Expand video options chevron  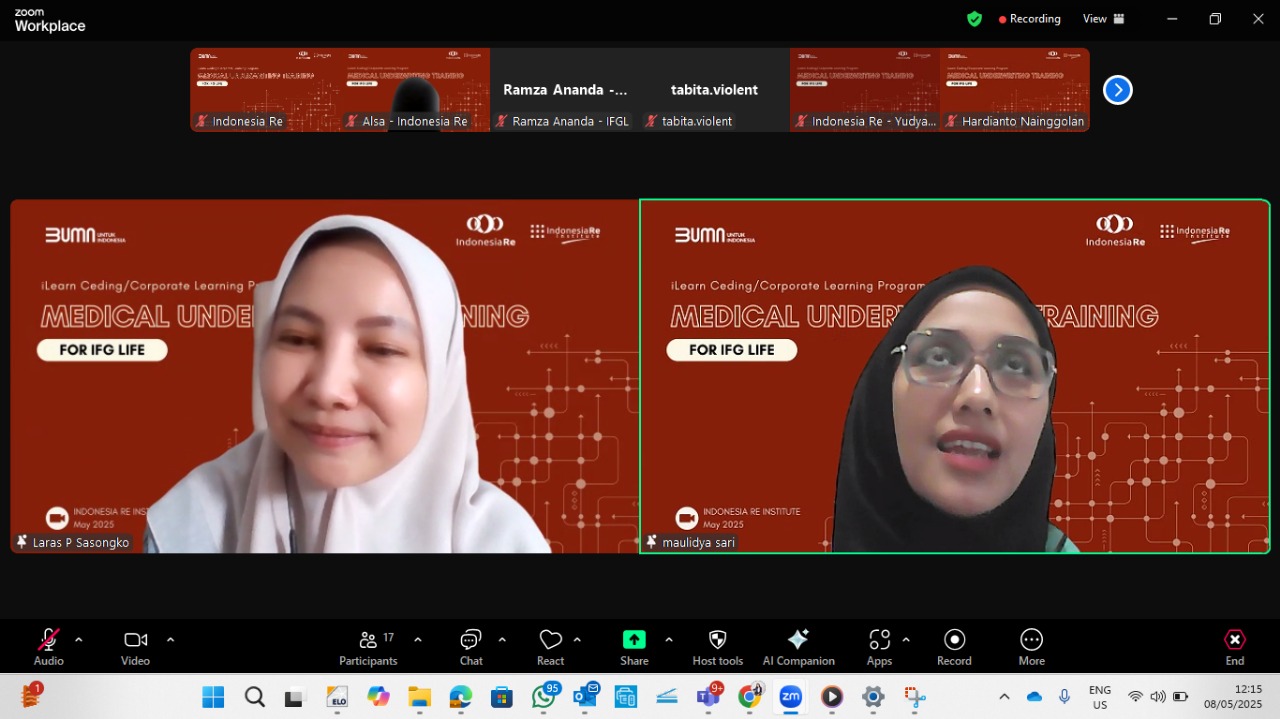[x=170, y=640]
